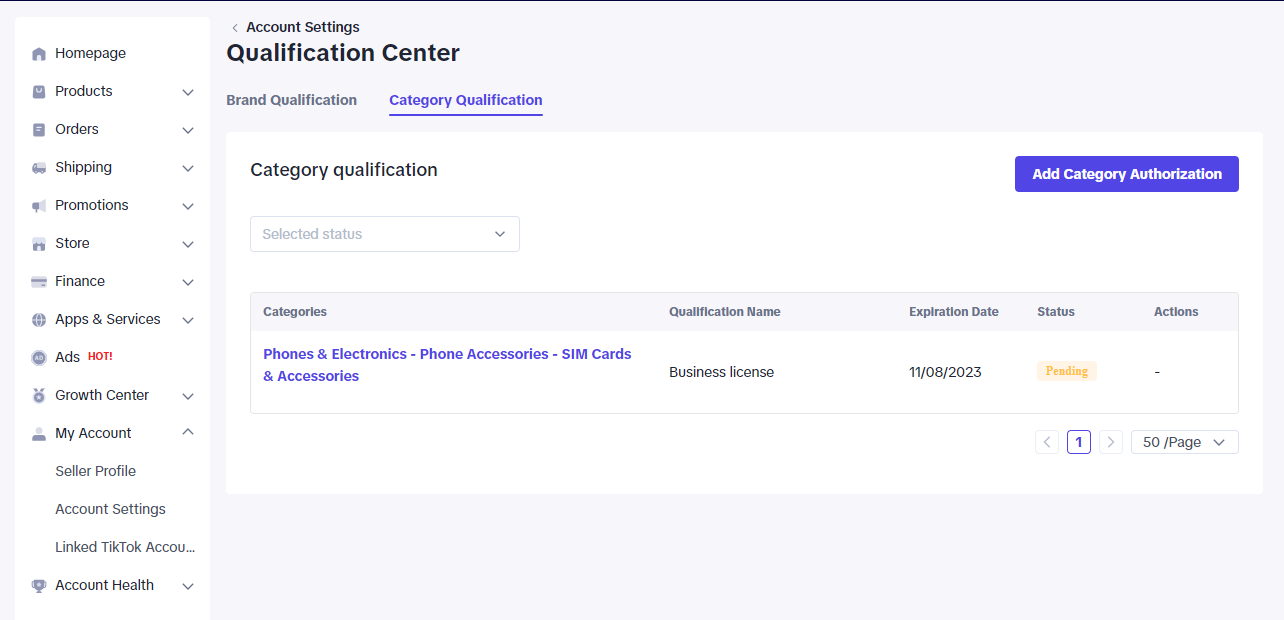The width and height of the screenshot is (1284, 620).
Task: Click the Ads HOT! label
Action: pos(100,357)
